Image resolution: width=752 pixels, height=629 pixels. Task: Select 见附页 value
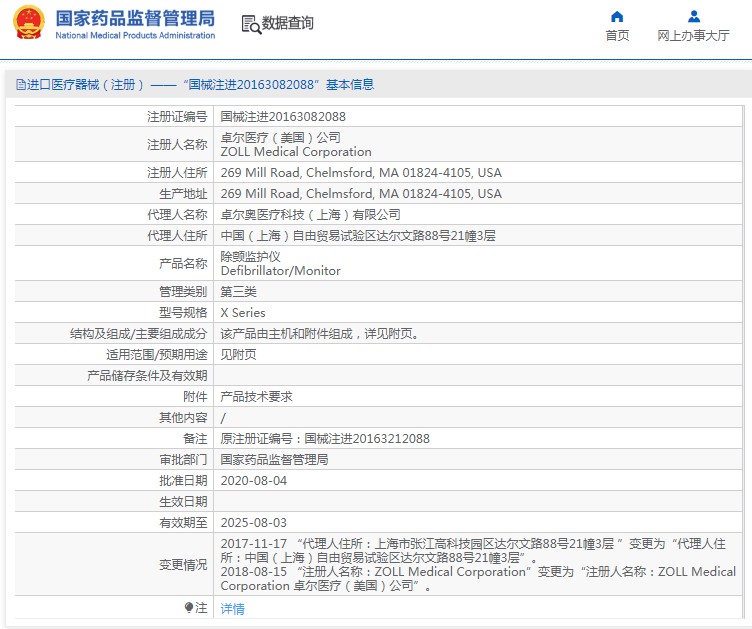click(x=238, y=355)
